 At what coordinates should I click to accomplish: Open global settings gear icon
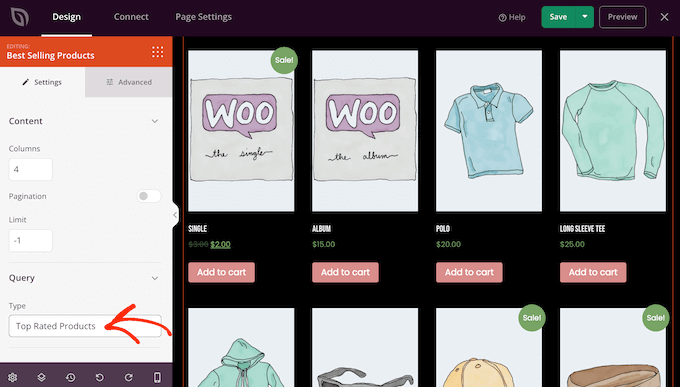13,377
